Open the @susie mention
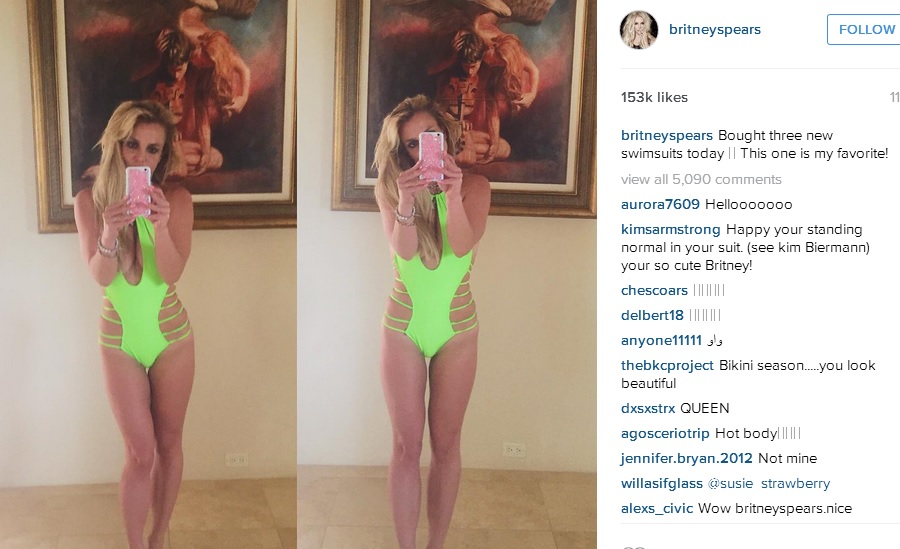900x549 pixels. point(730,484)
